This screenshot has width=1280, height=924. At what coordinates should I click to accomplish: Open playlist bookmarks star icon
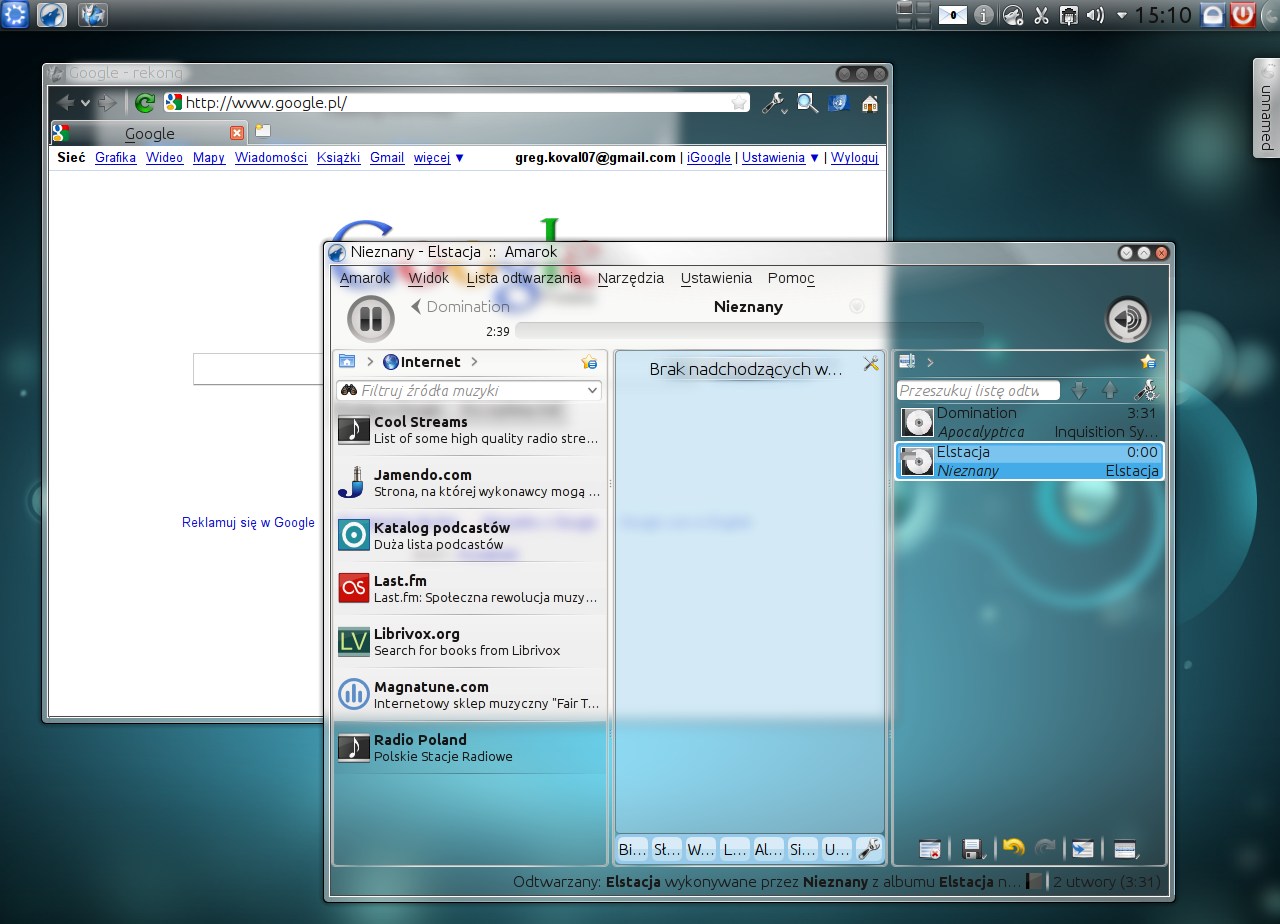[1148, 362]
